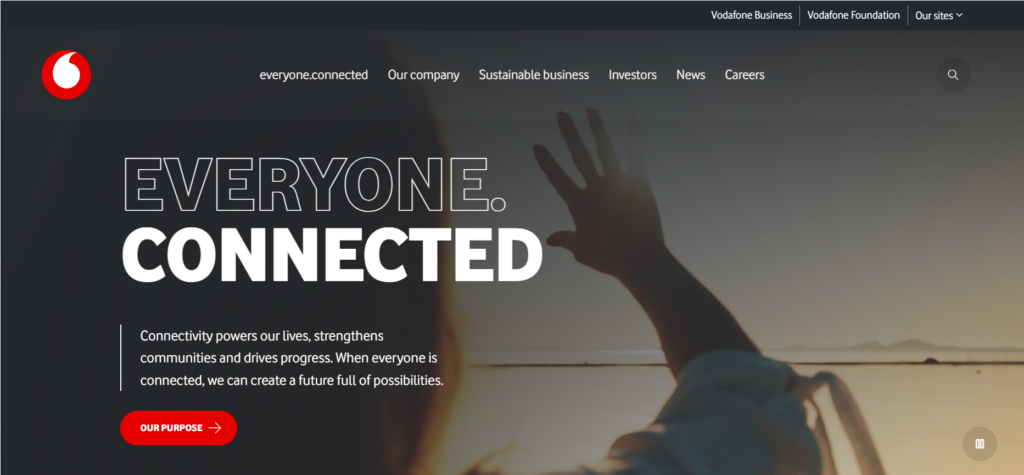Click the CONNECTED bold headline

[332, 255]
